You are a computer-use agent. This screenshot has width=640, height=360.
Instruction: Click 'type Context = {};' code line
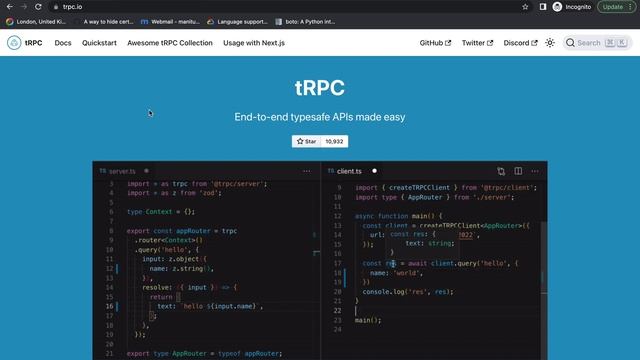click(x=161, y=212)
